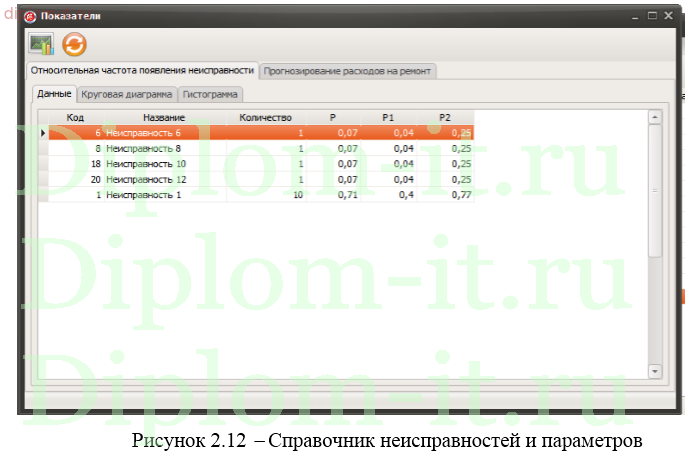Click the scrollbar up arrow
The image size is (697, 456).
[655, 117]
